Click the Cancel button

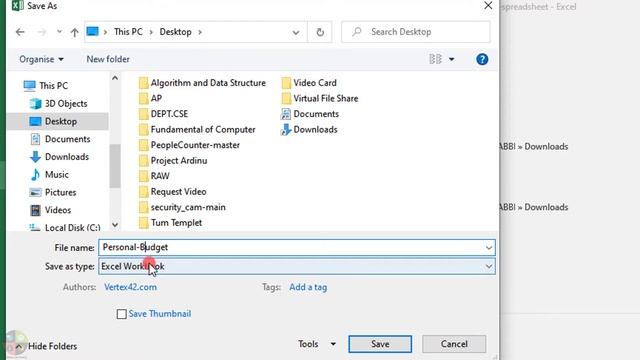[x=454, y=344]
